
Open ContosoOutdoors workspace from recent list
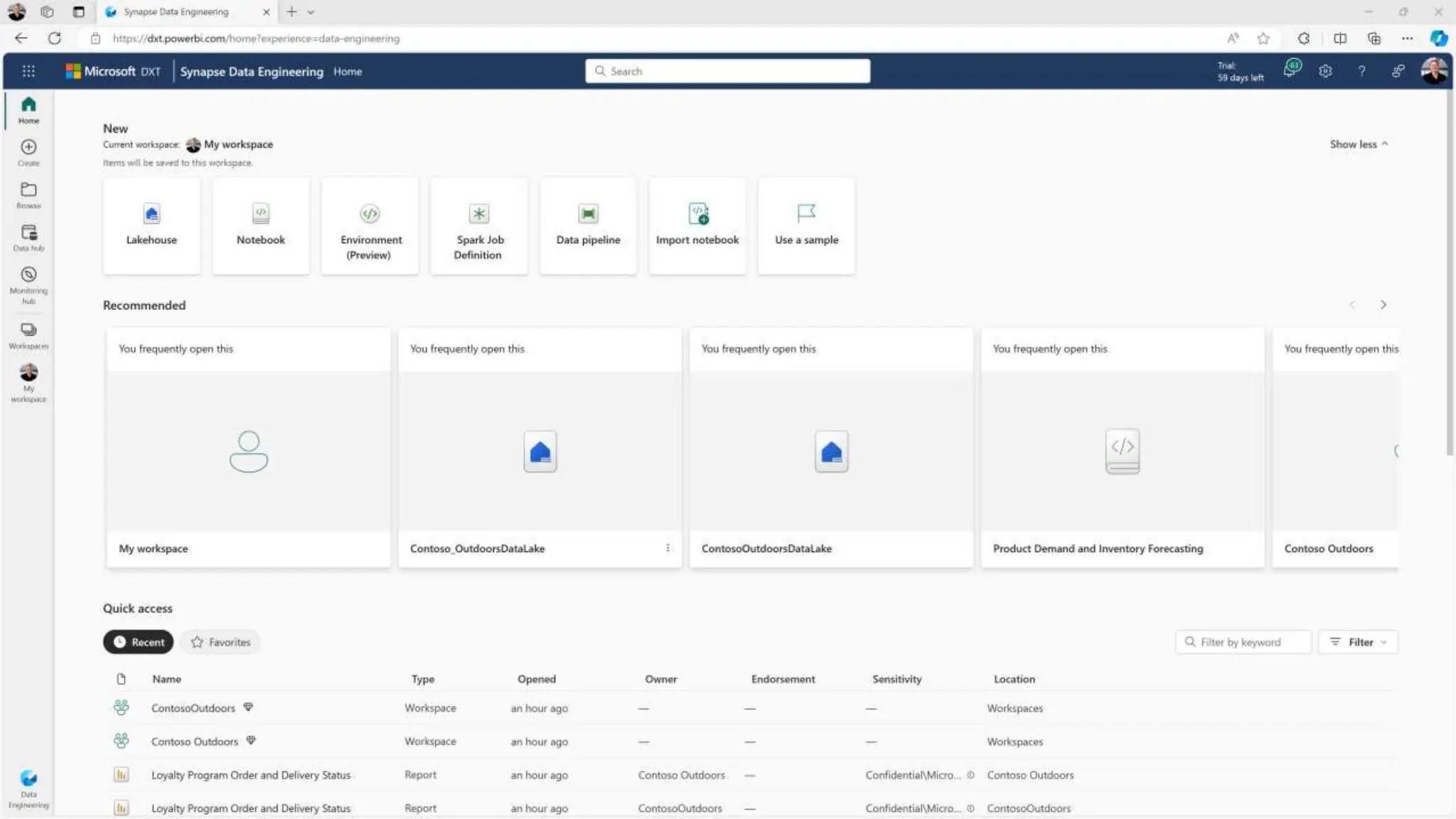coord(193,708)
